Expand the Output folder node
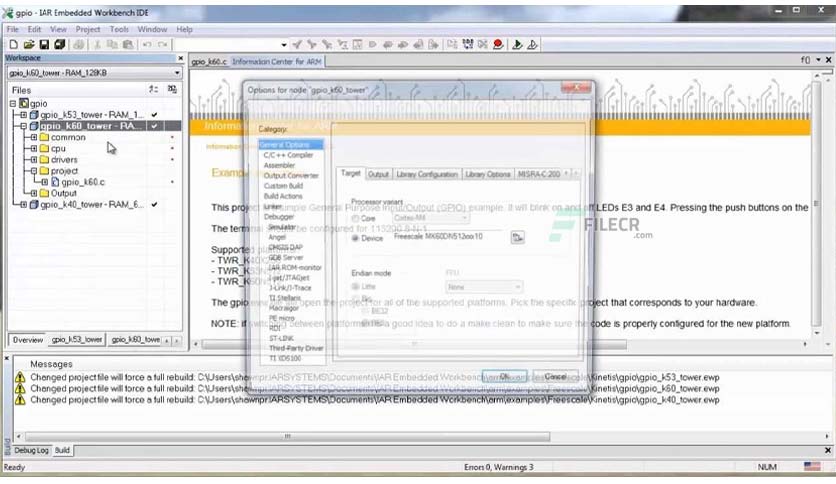This screenshot has height=484, width=836. coord(34,193)
